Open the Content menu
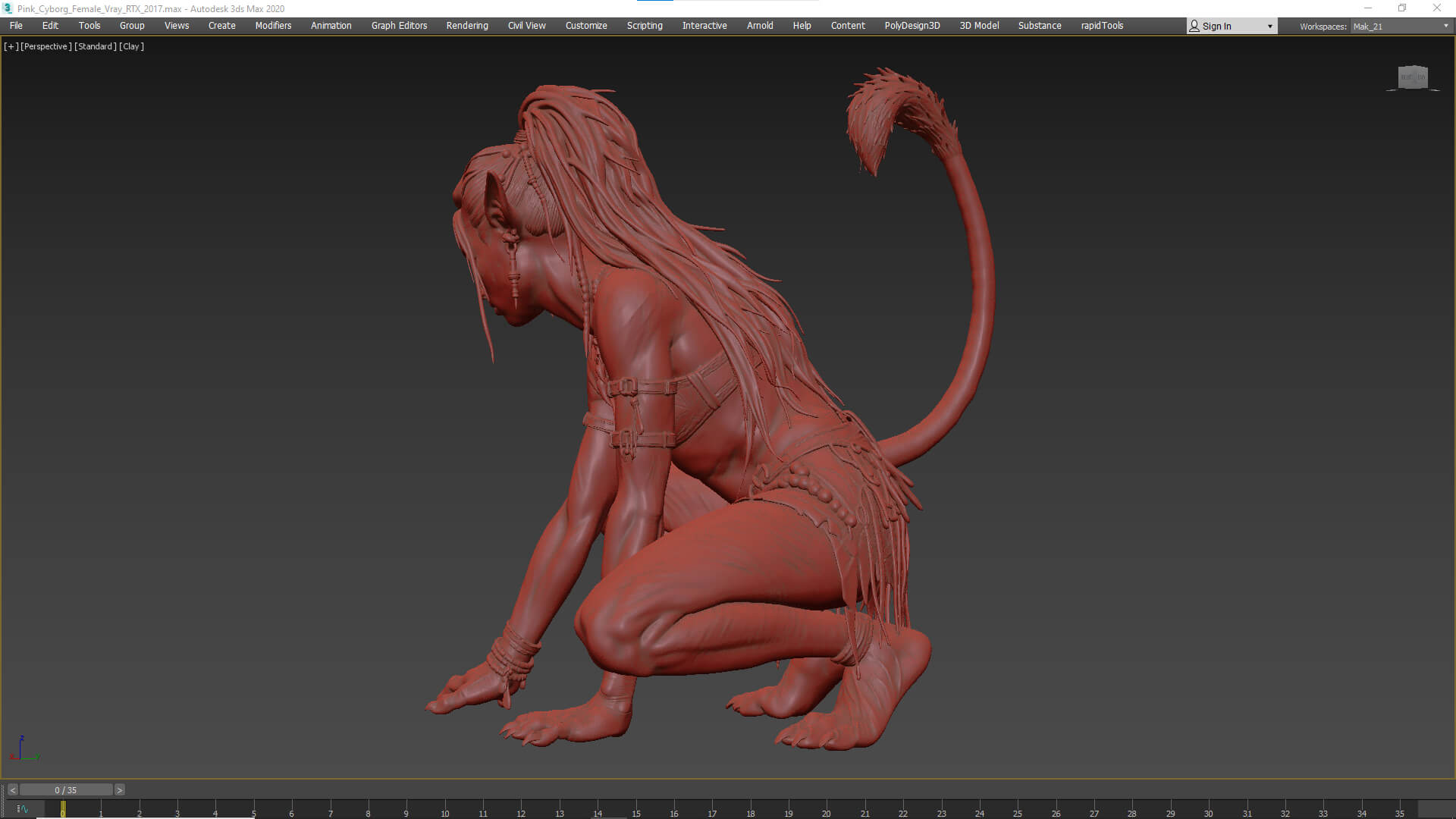Viewport: 1456px width, 819px height. click(x=848, y=26)
